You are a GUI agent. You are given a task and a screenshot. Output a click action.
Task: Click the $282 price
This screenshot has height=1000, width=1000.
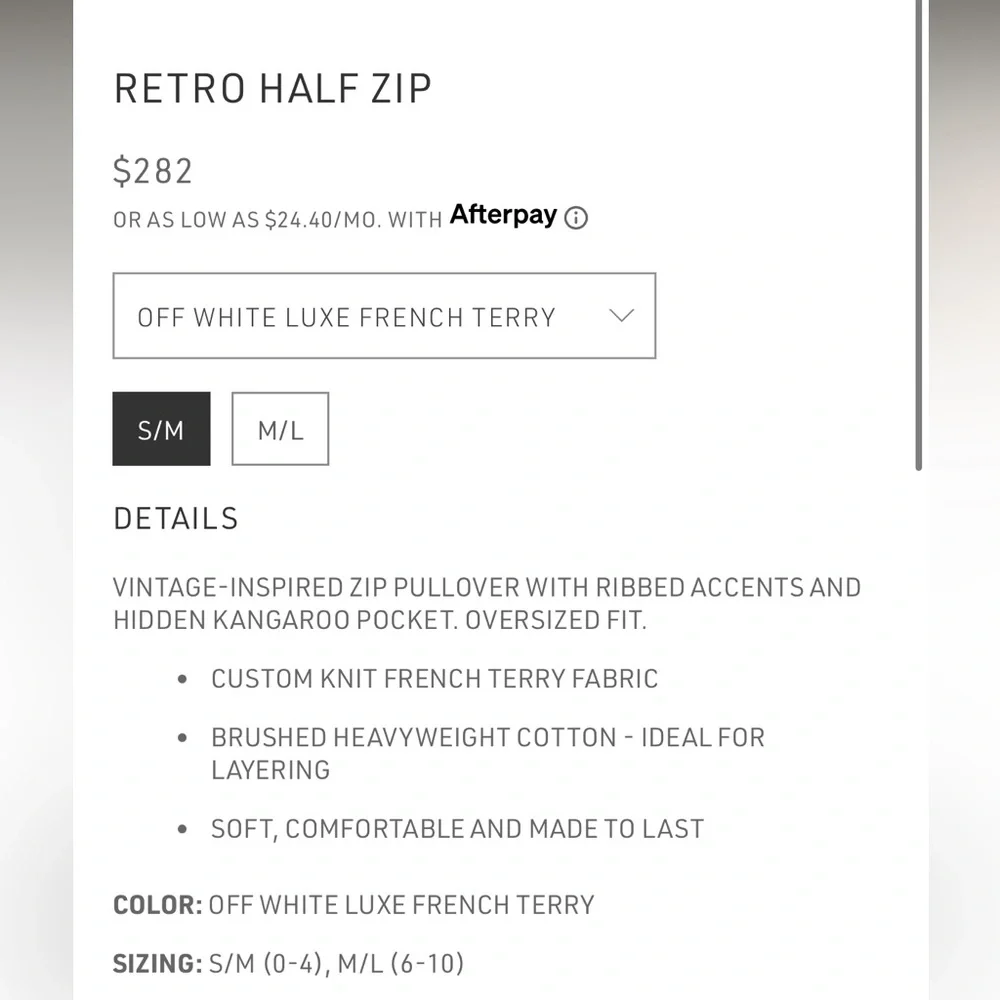pos(153,171)
